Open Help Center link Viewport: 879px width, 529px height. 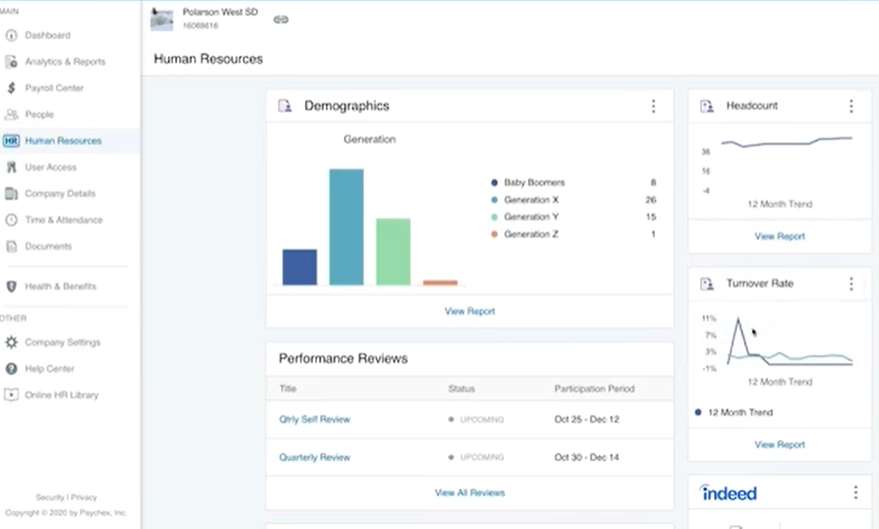click(x=49, y=368)
